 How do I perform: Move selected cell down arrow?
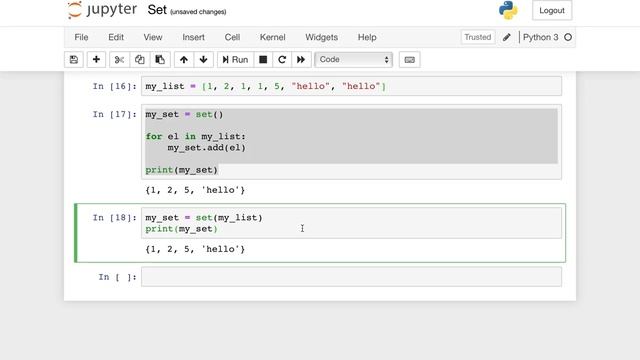204,60
